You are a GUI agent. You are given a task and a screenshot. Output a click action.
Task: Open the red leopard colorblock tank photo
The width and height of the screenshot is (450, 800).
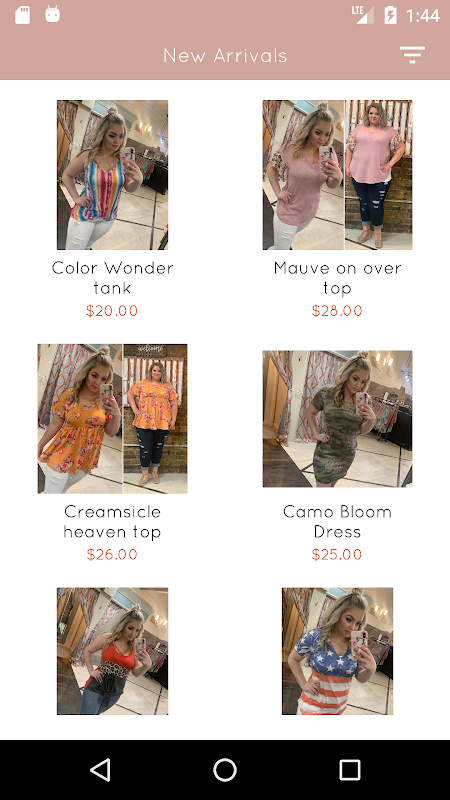click(112, 651)
